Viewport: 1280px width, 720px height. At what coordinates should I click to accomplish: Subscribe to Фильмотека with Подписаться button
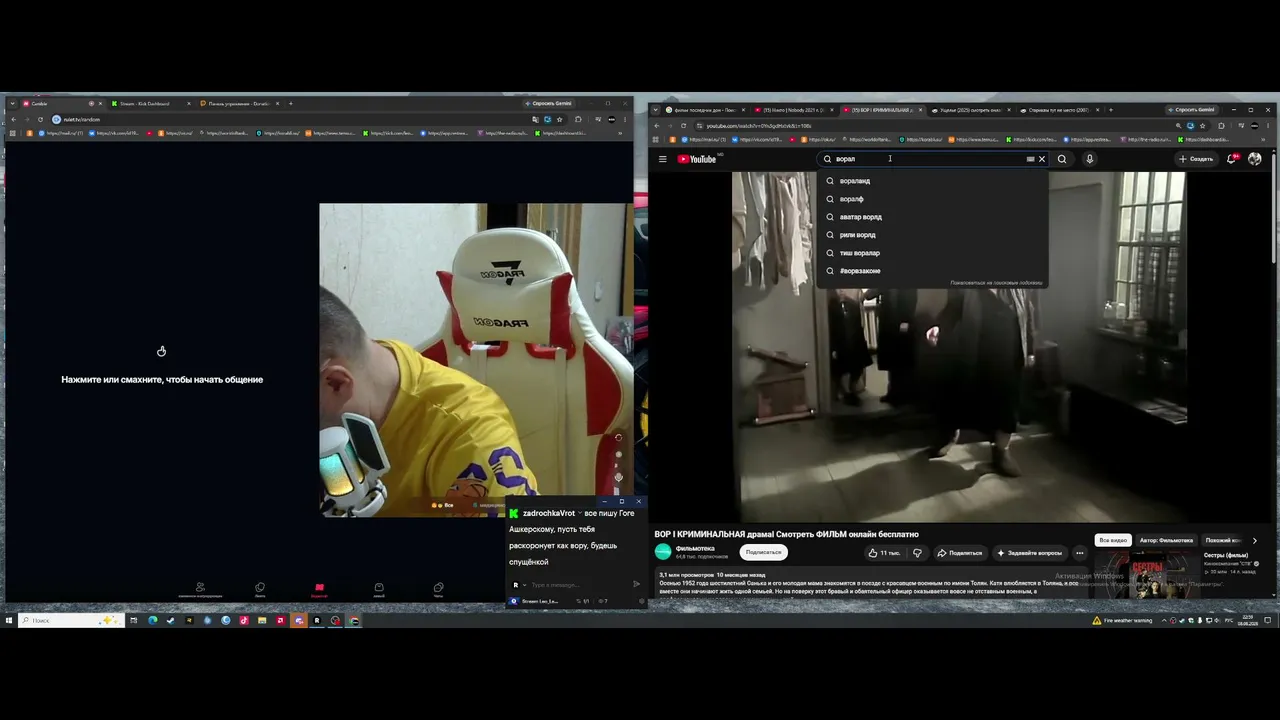pyautogui.click(x=763, y=552)
